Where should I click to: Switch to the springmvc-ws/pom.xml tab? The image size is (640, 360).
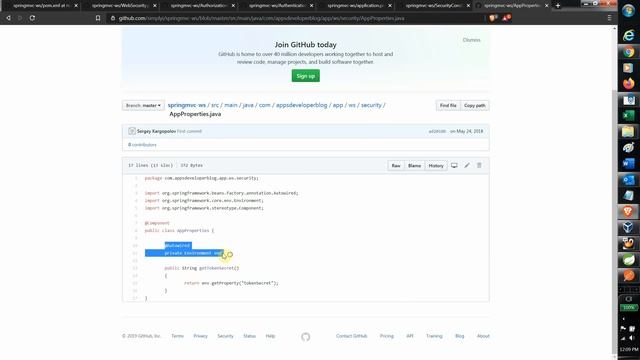click(41, 6)
